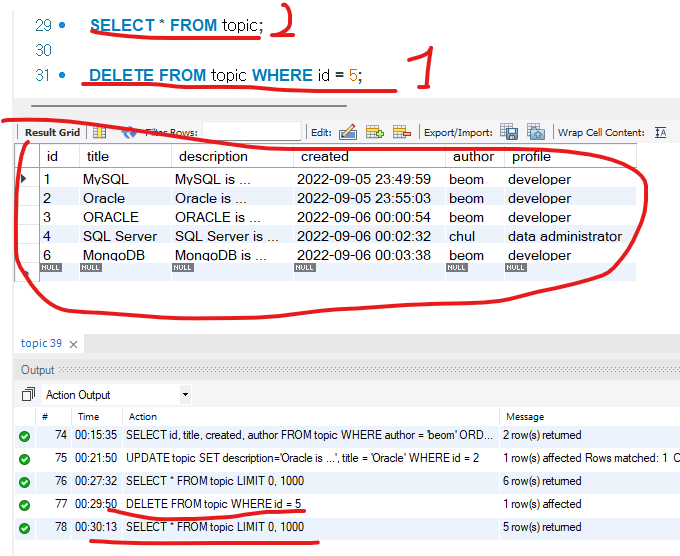
Task: Click the export recordset to file icon
Action: [509, 131]
